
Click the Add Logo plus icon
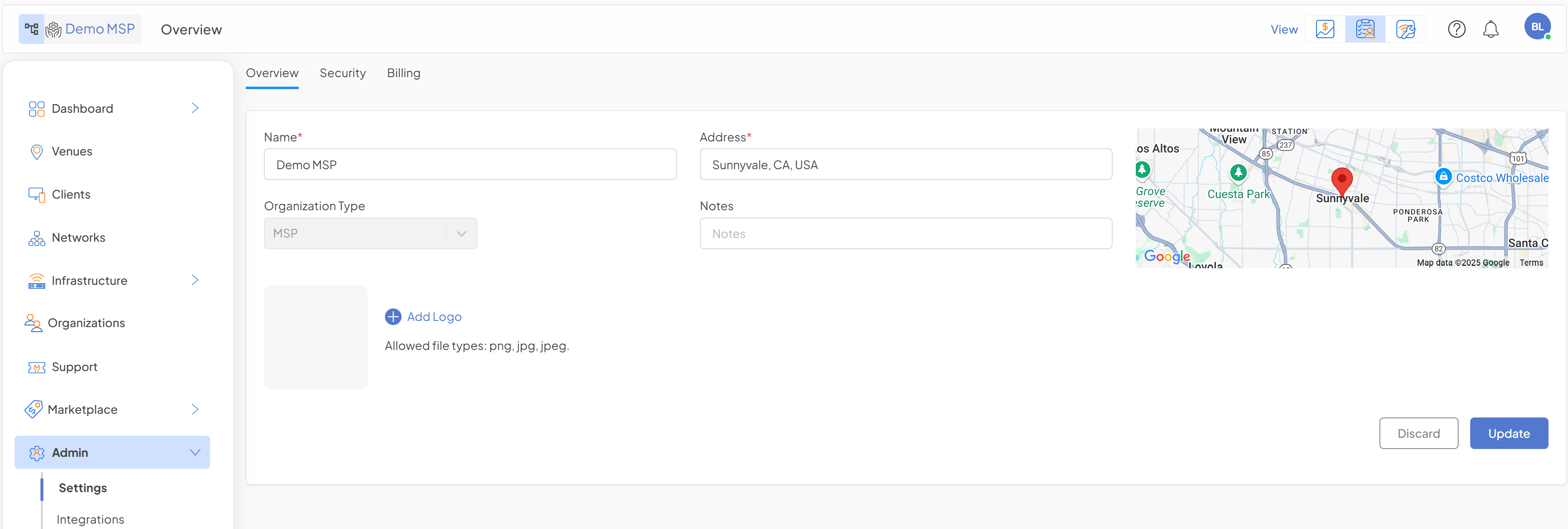coord(393,317)
